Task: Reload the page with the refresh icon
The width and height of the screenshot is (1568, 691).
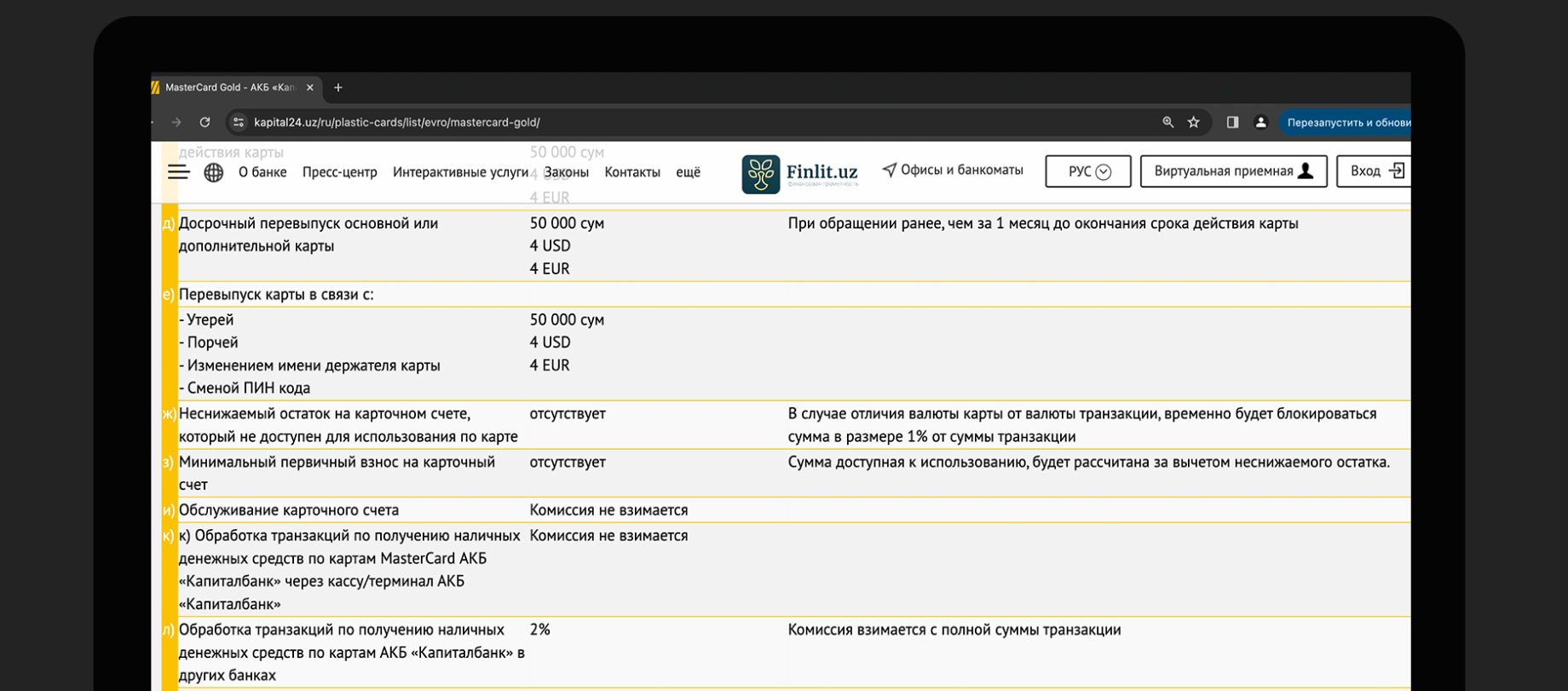Action: pos(205,123)
